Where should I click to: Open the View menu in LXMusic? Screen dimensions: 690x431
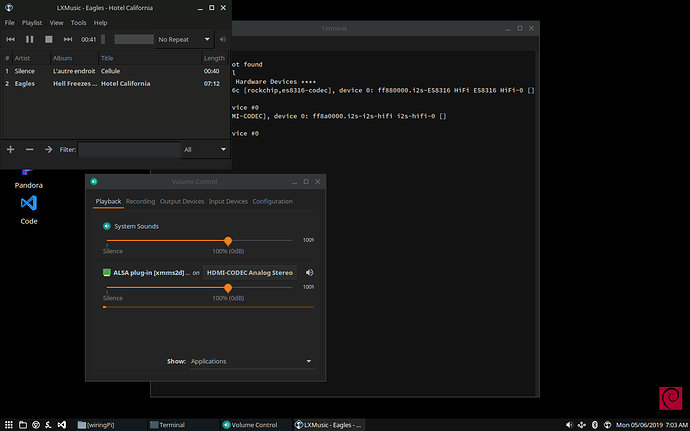[x=56, y=22]
